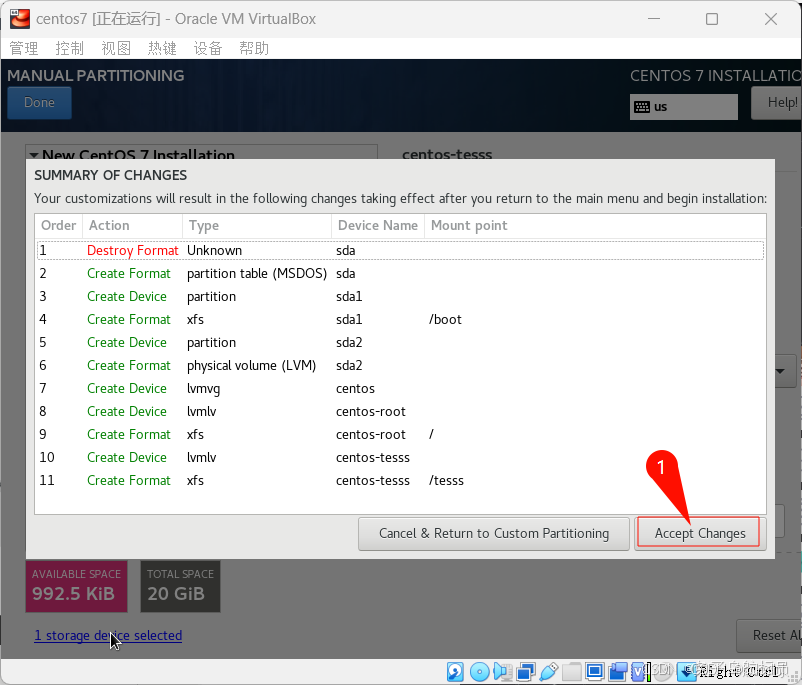The height and width of the screenshot is (685, 802).
Task: Select row 8 centos-root device cell
Action: click(x=370, y=411)
